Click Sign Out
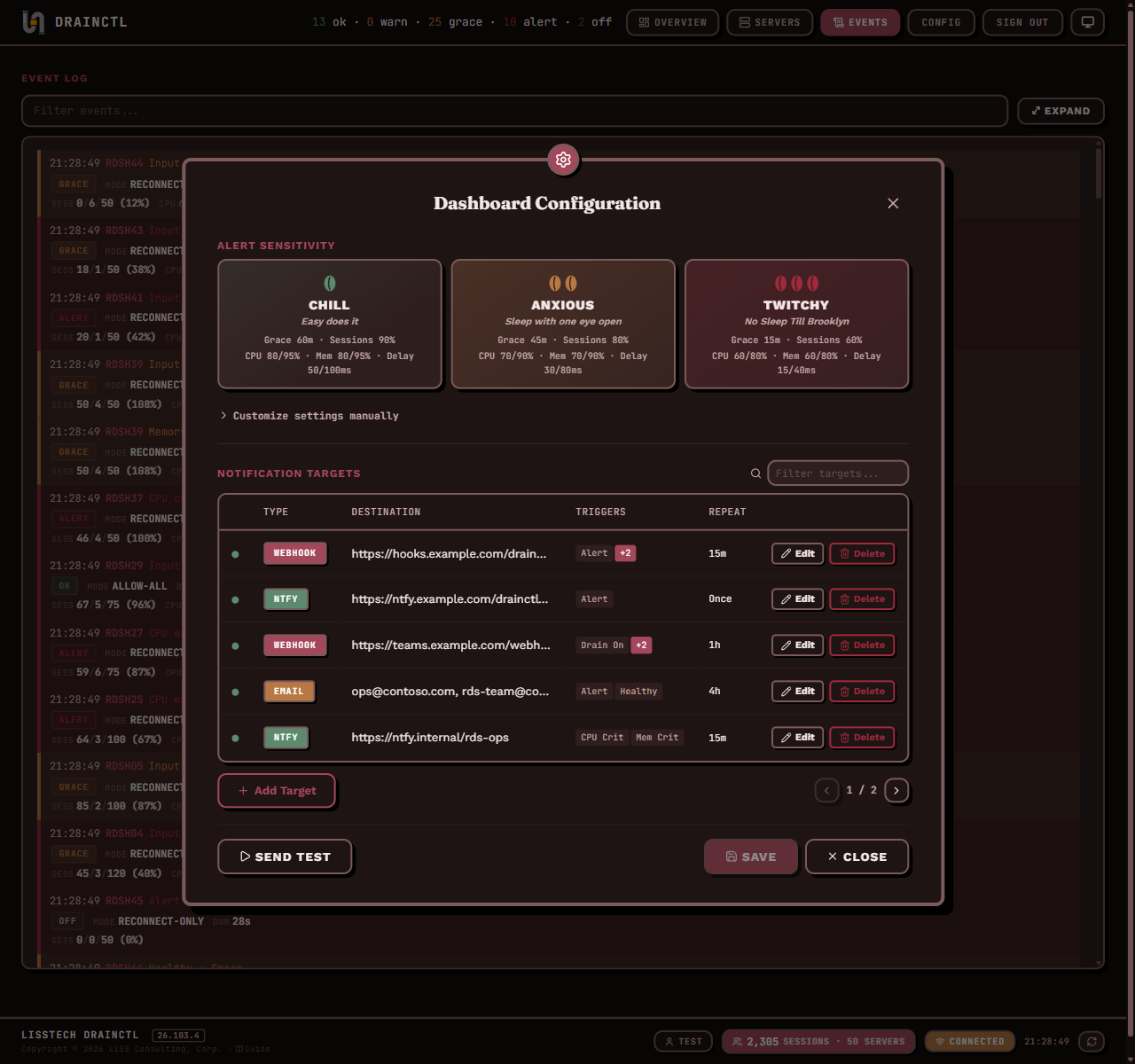 (x=1022, y=22)
